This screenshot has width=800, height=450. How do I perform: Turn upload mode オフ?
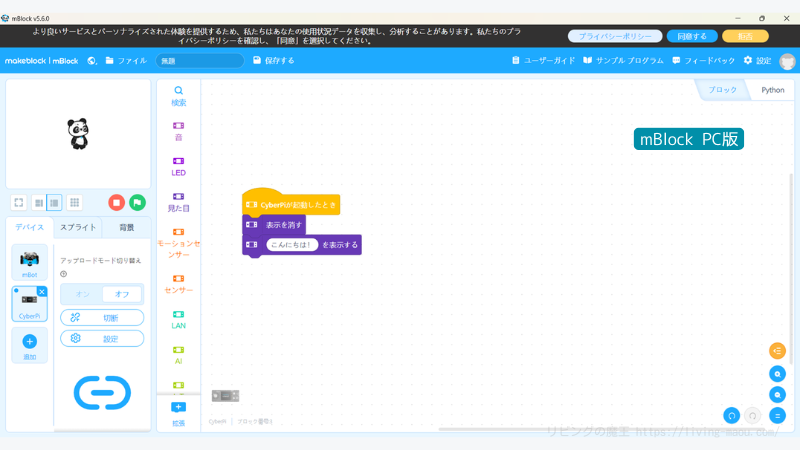click(x=122, y=294)
